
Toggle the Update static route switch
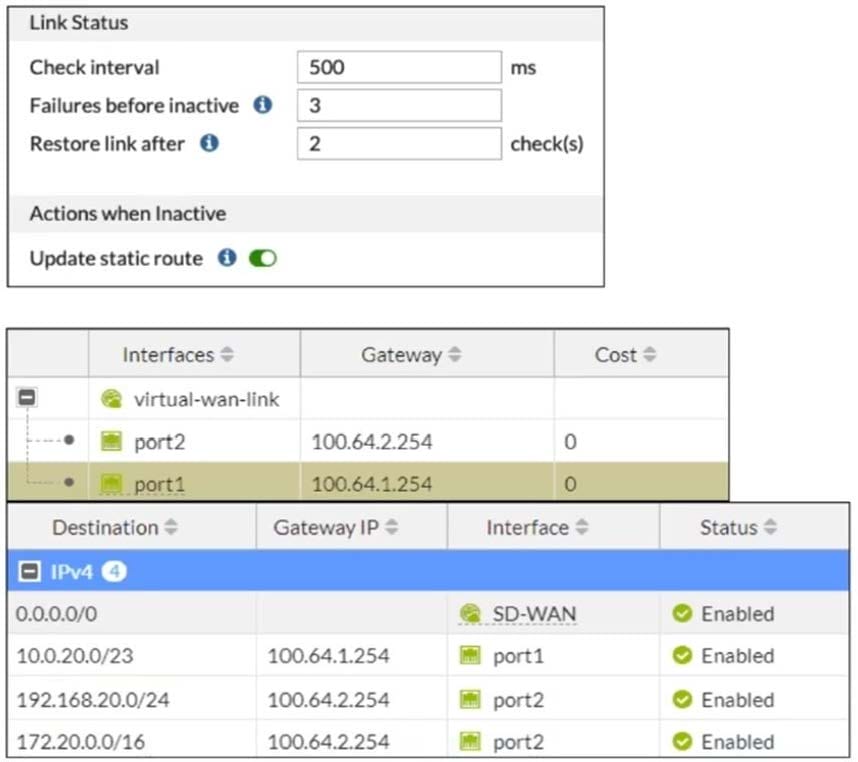[x=263, y=258]
